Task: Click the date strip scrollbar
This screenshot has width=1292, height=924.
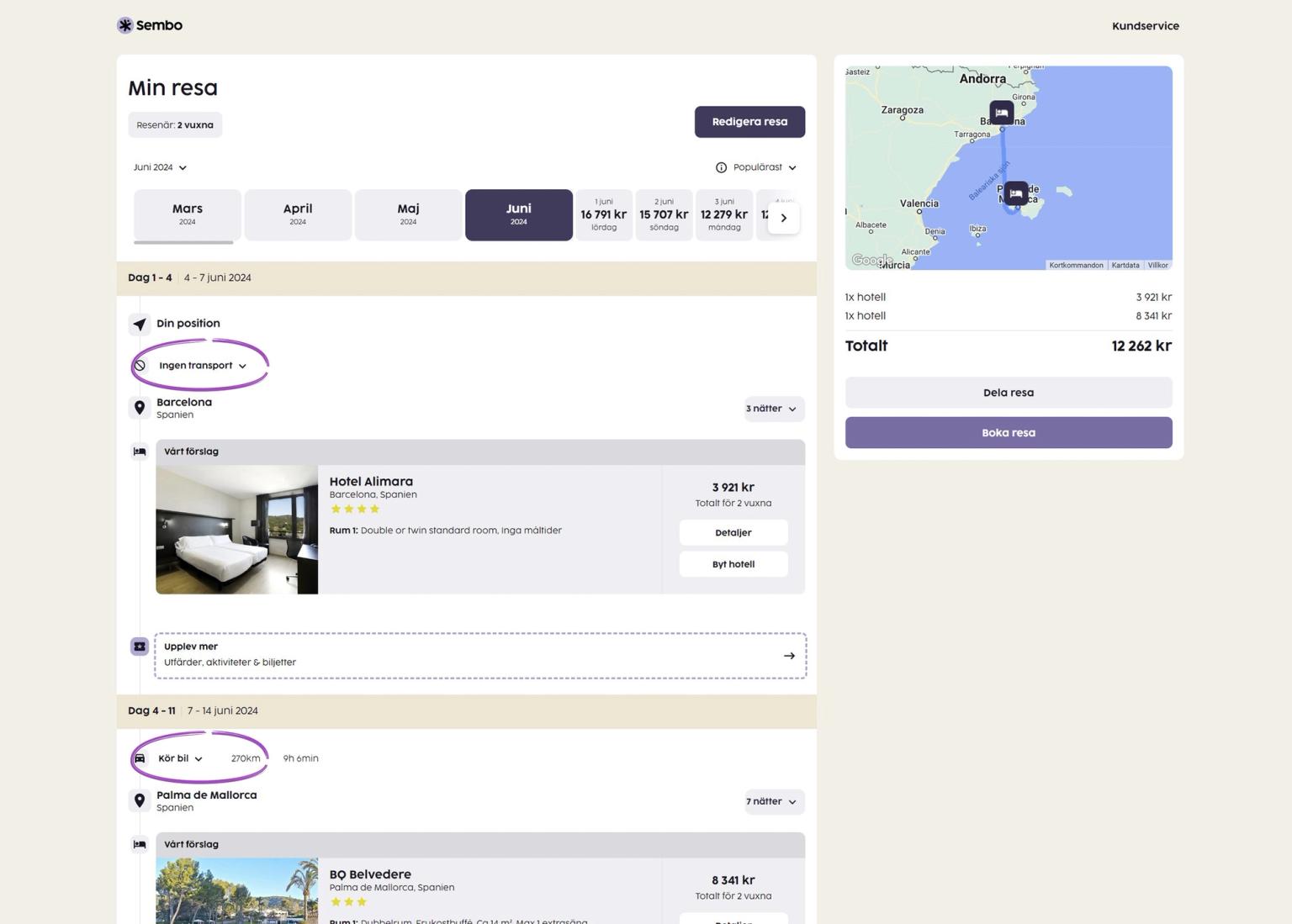Action: [183, 243]
